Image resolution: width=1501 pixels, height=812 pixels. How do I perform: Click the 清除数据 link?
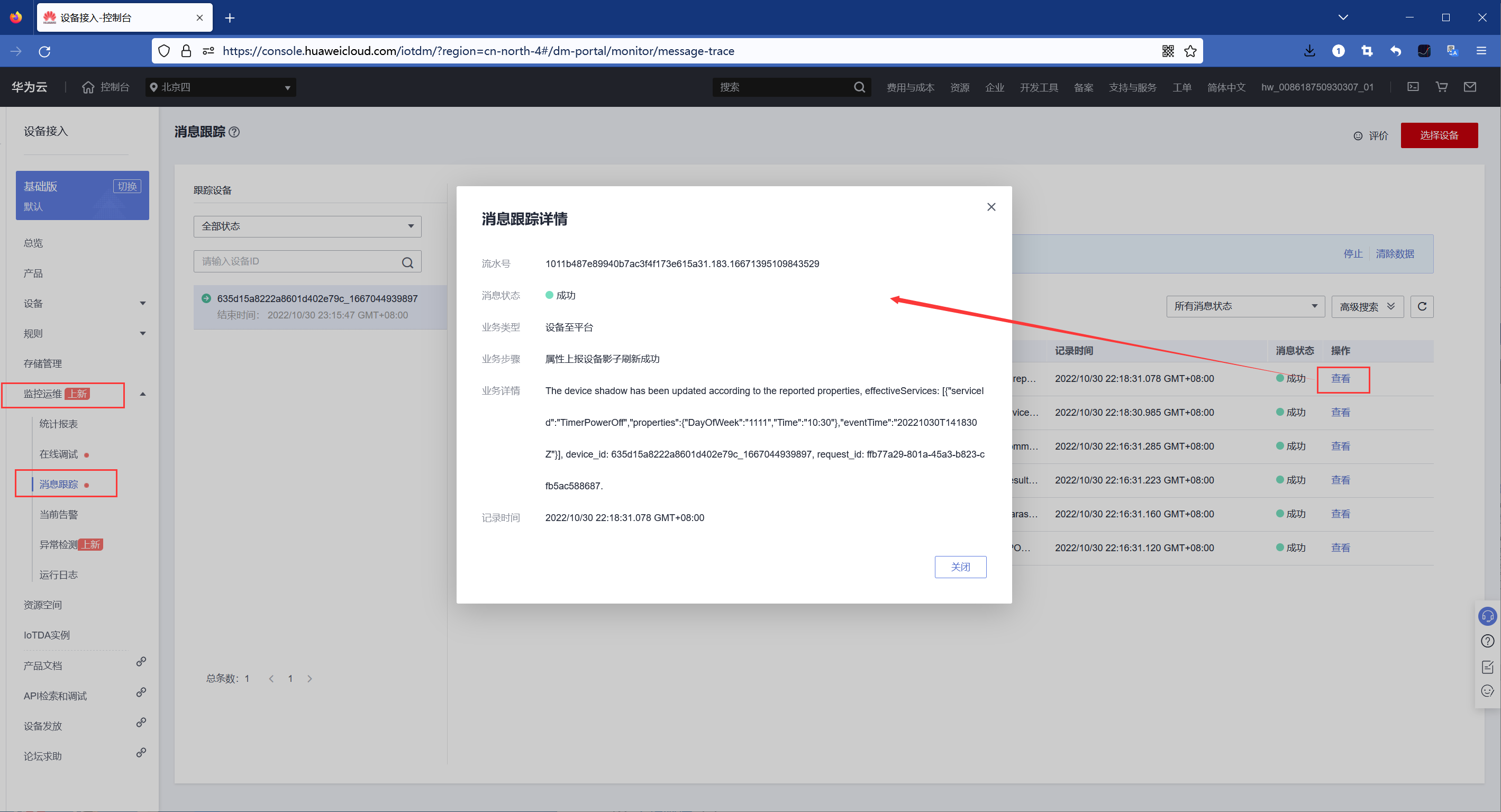pos(1394,254)
